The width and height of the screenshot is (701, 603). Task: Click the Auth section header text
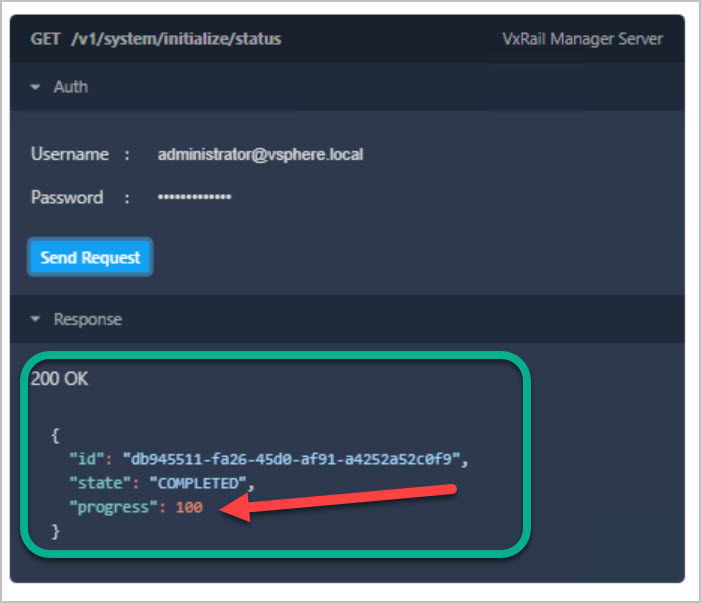coord(70,88)
